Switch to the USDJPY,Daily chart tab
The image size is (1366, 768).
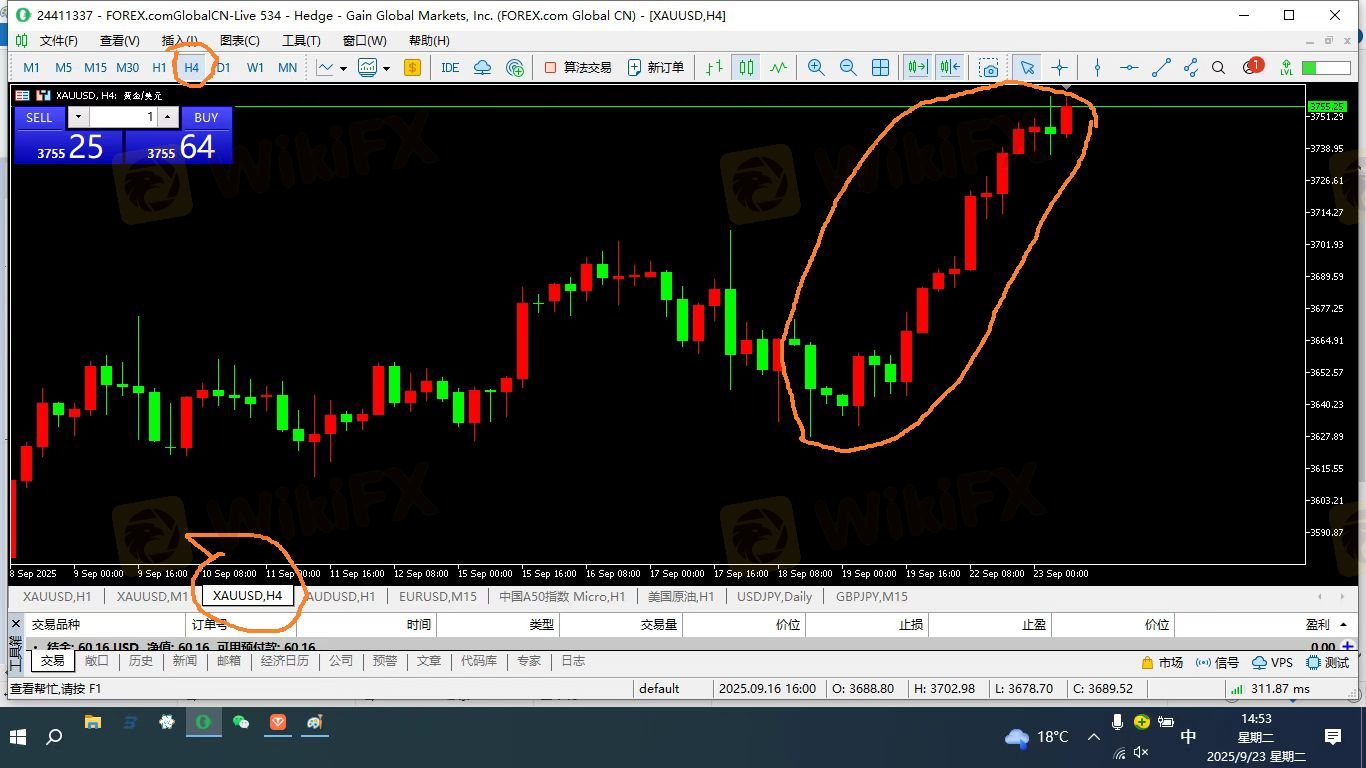point(774,596)
